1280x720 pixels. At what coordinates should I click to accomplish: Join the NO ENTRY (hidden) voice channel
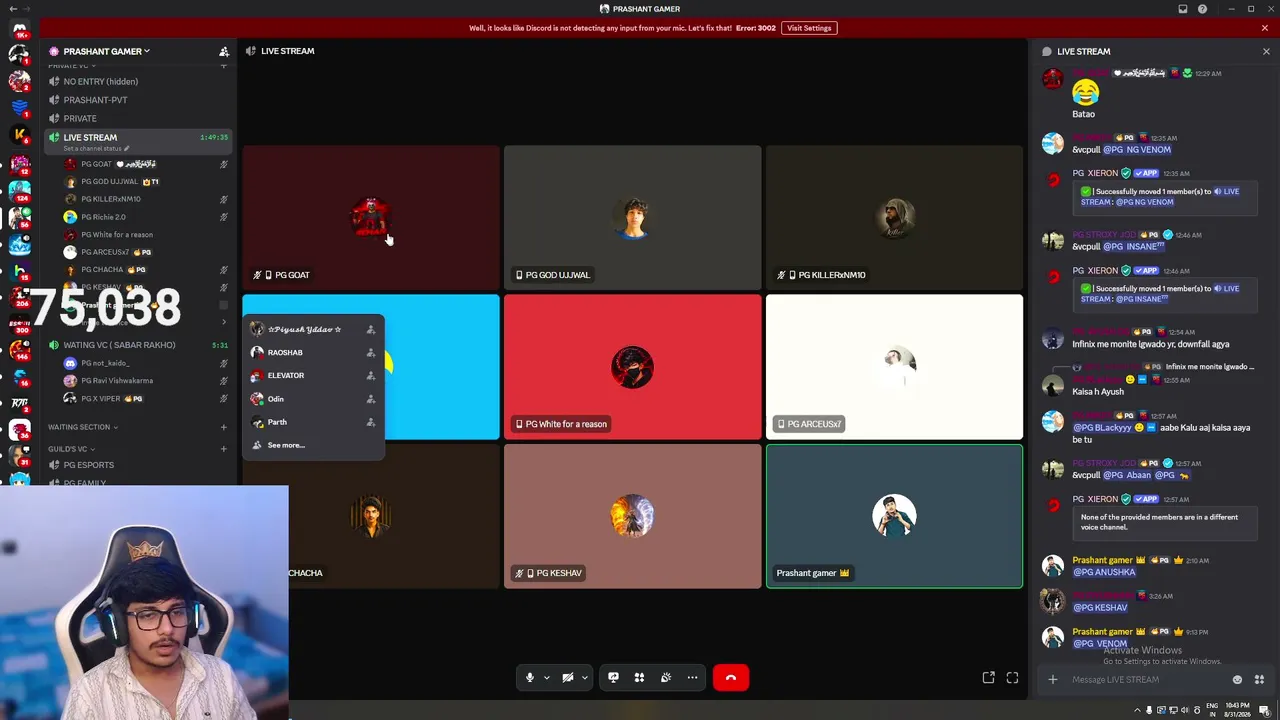coord(137,81)
